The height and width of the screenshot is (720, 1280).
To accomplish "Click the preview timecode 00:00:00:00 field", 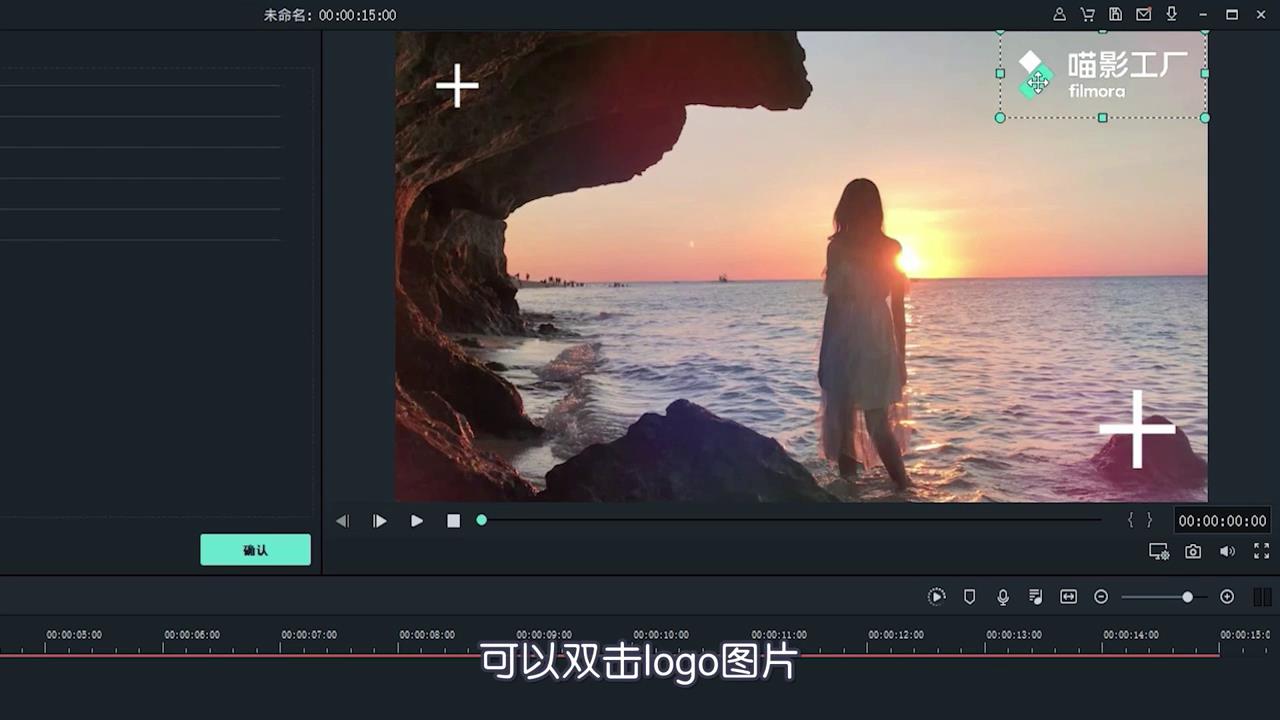I will click(x=1222, y=521).
